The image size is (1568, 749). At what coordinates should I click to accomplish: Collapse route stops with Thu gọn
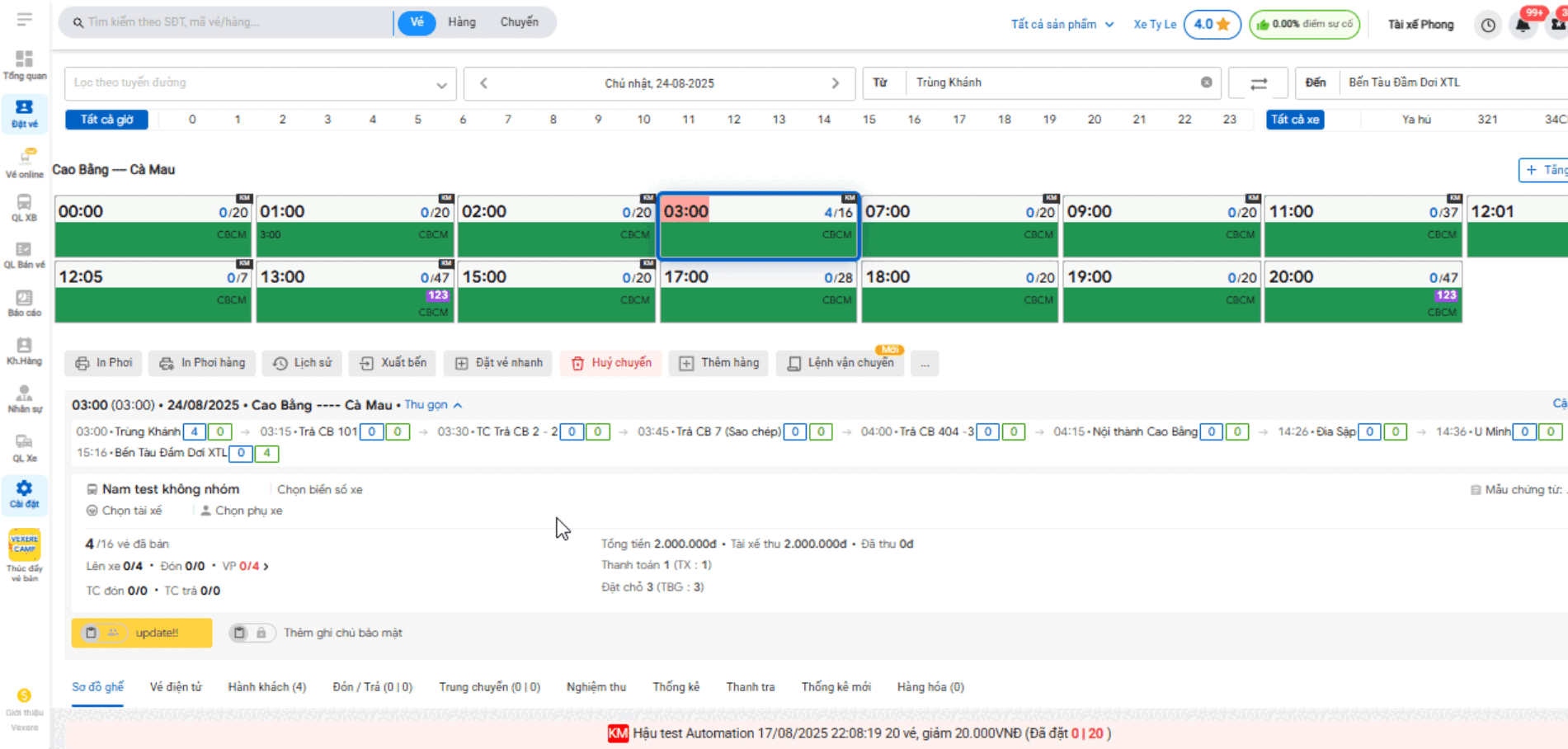433,405
